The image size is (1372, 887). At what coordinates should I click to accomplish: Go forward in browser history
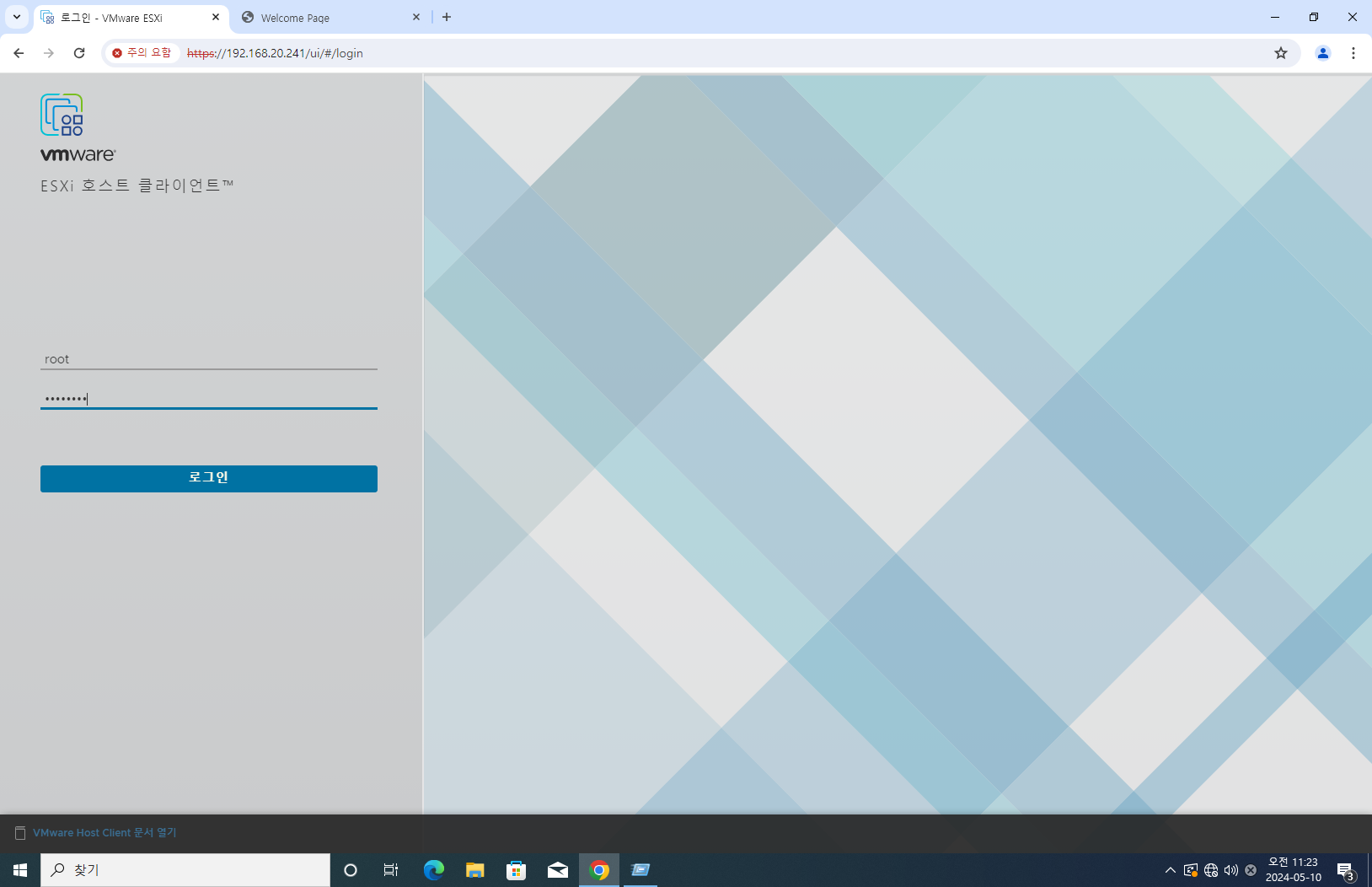(x=49, y=53)
